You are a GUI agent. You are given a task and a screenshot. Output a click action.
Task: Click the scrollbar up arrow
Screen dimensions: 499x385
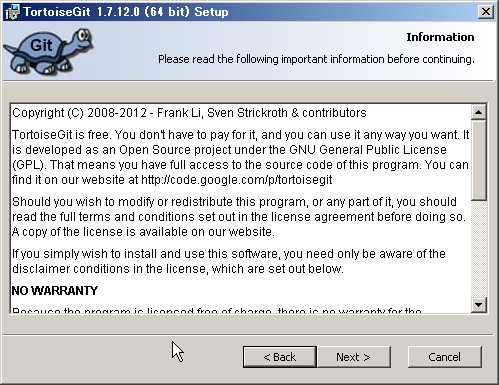pos(479,112)
